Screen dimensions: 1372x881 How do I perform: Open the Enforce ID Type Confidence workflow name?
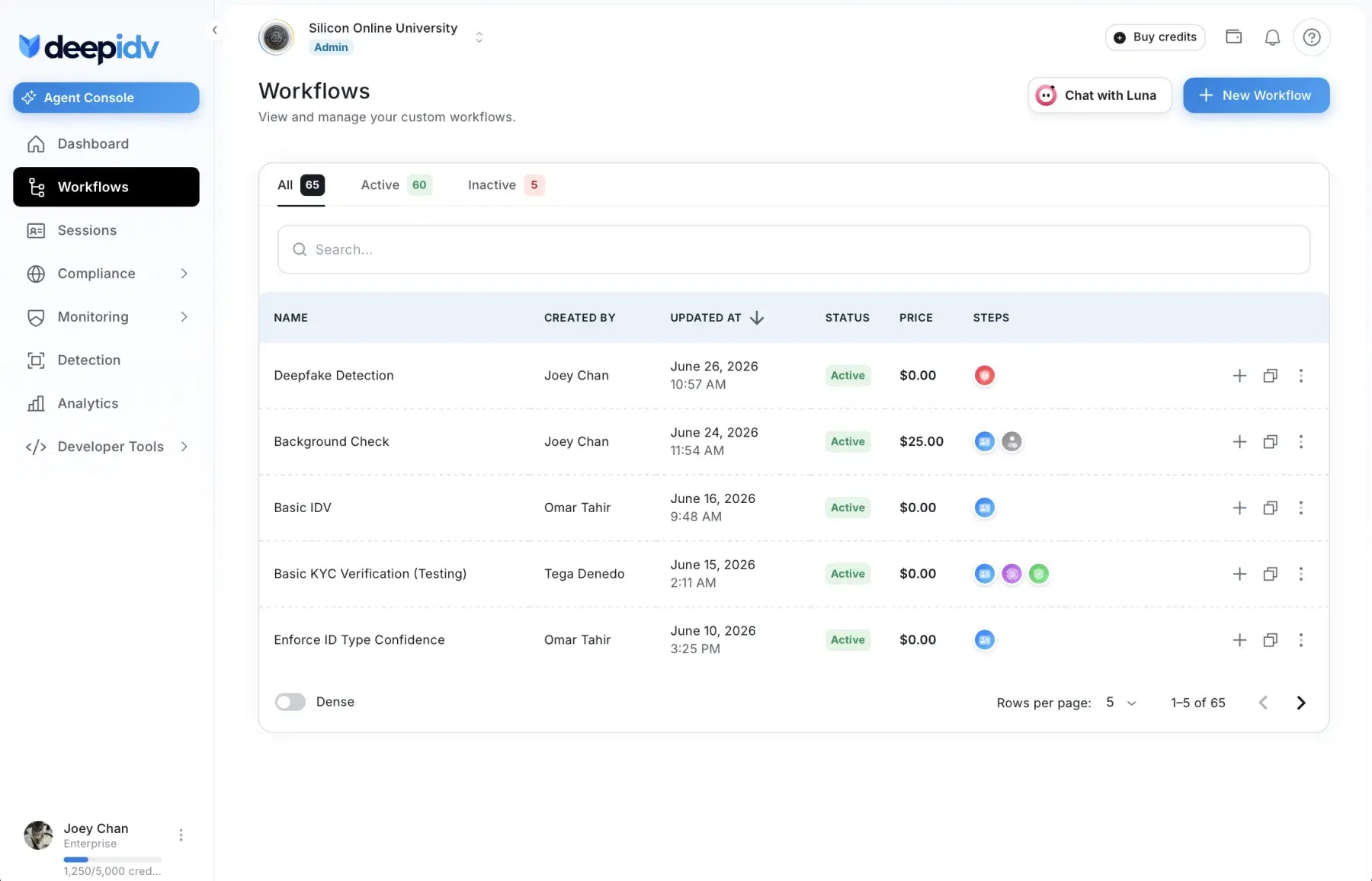[x=359, y=640]
